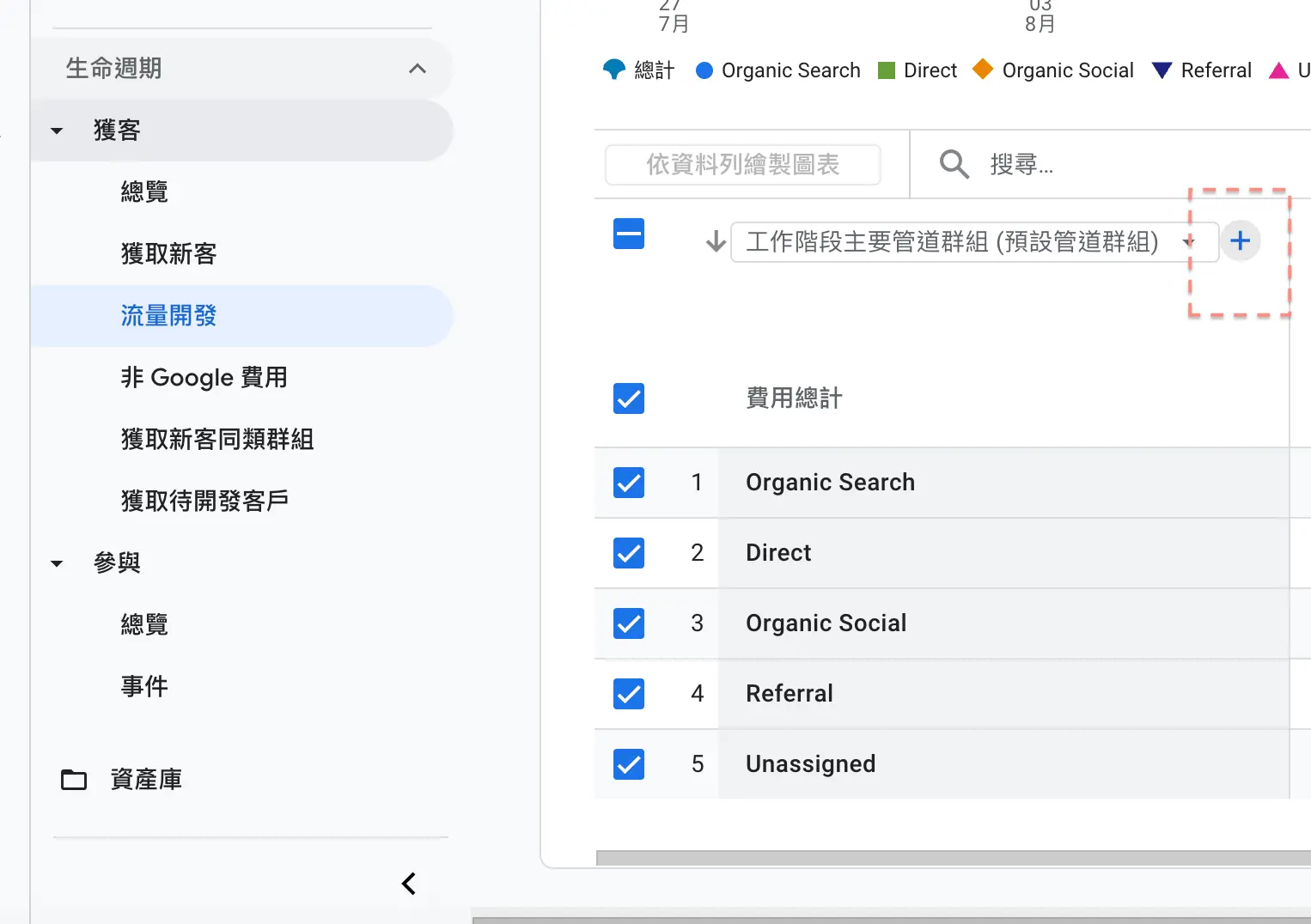
Task: Uncheck the Organic Search row checkbox
Action: click(x=629, y=483)
